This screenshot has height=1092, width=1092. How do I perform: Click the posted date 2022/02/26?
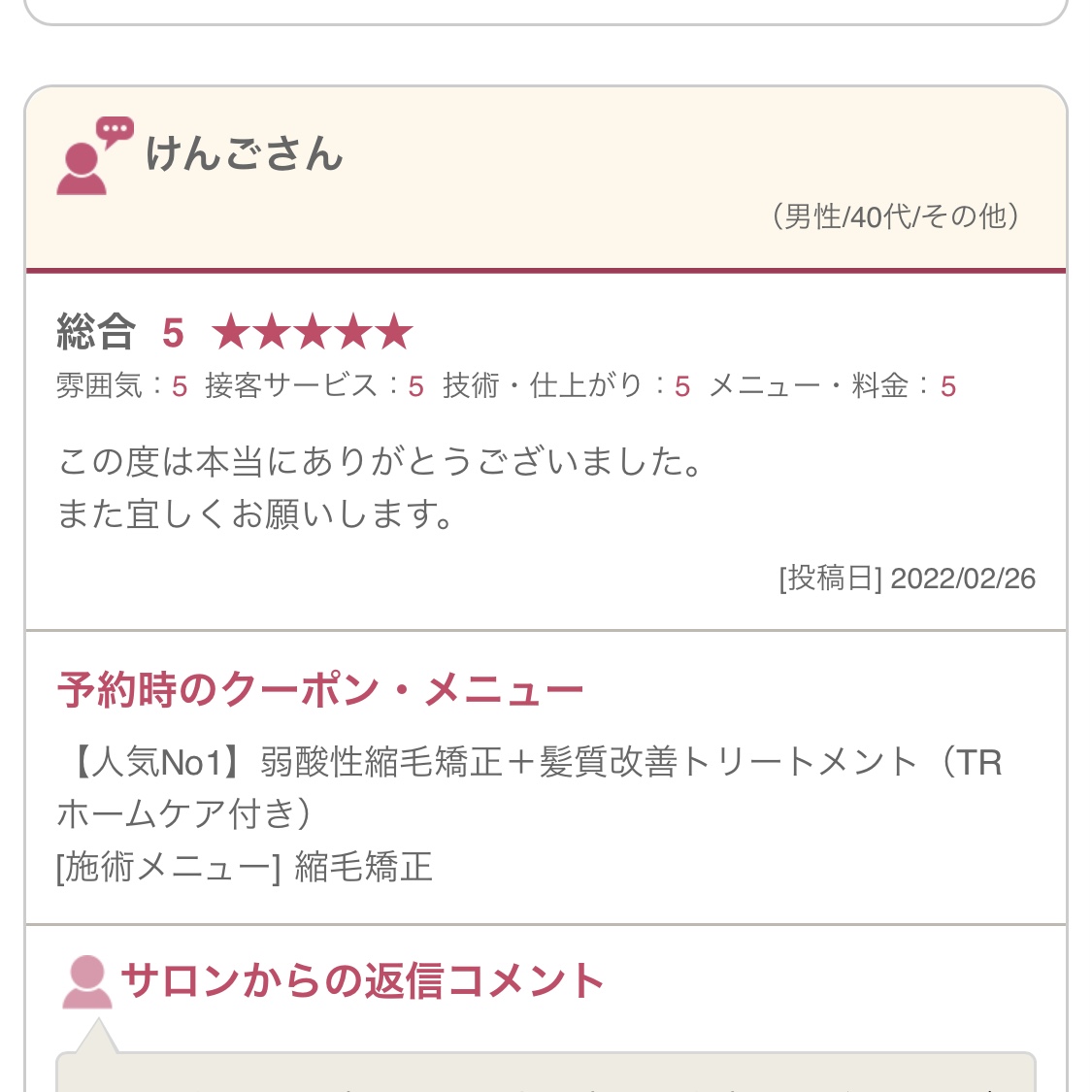point(962,579)
